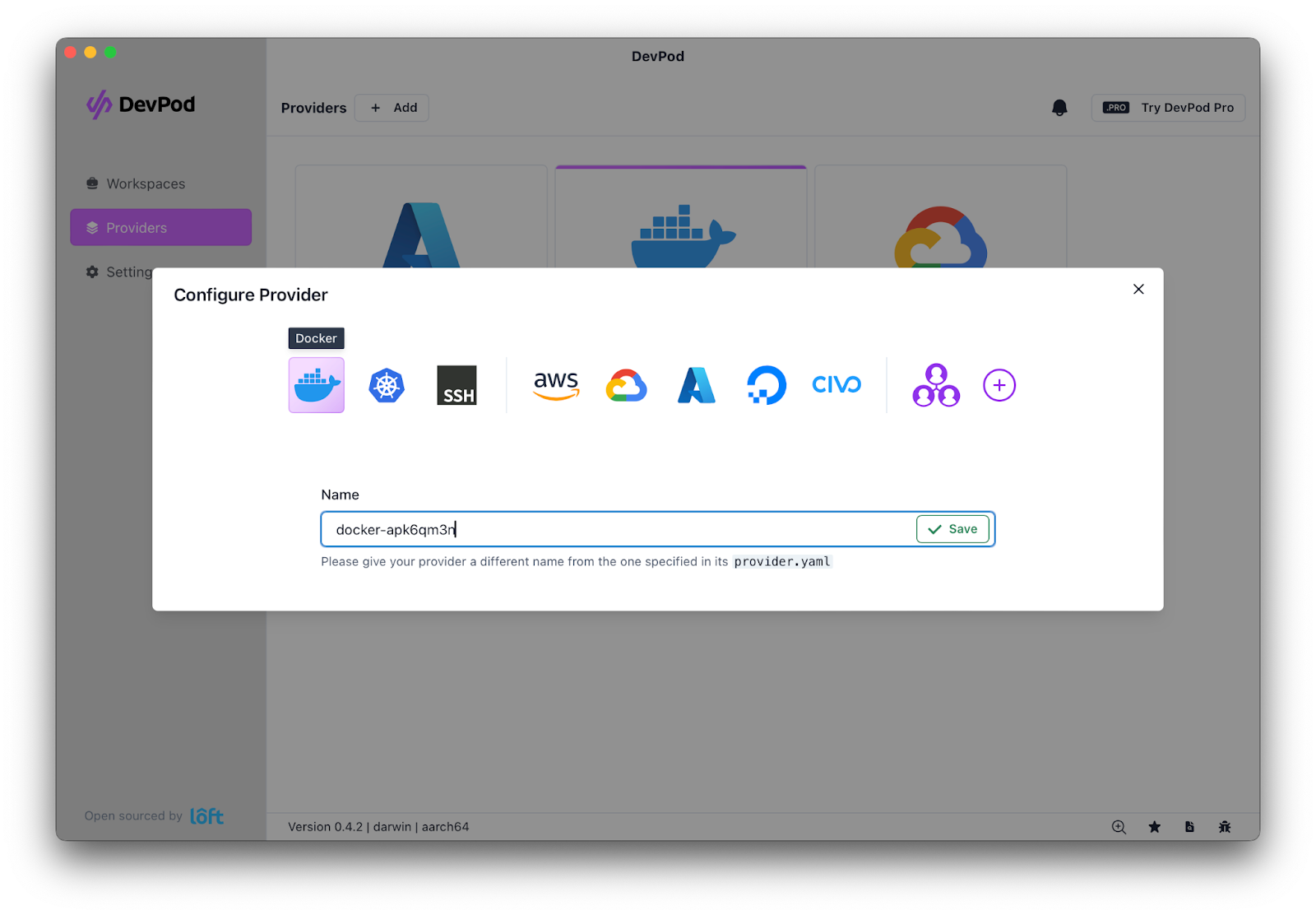The width and height of the screenshot is (1316, 915).
Task: Choose the Google Cloud provider icon in dialog
Action: [x=627, y=385]
